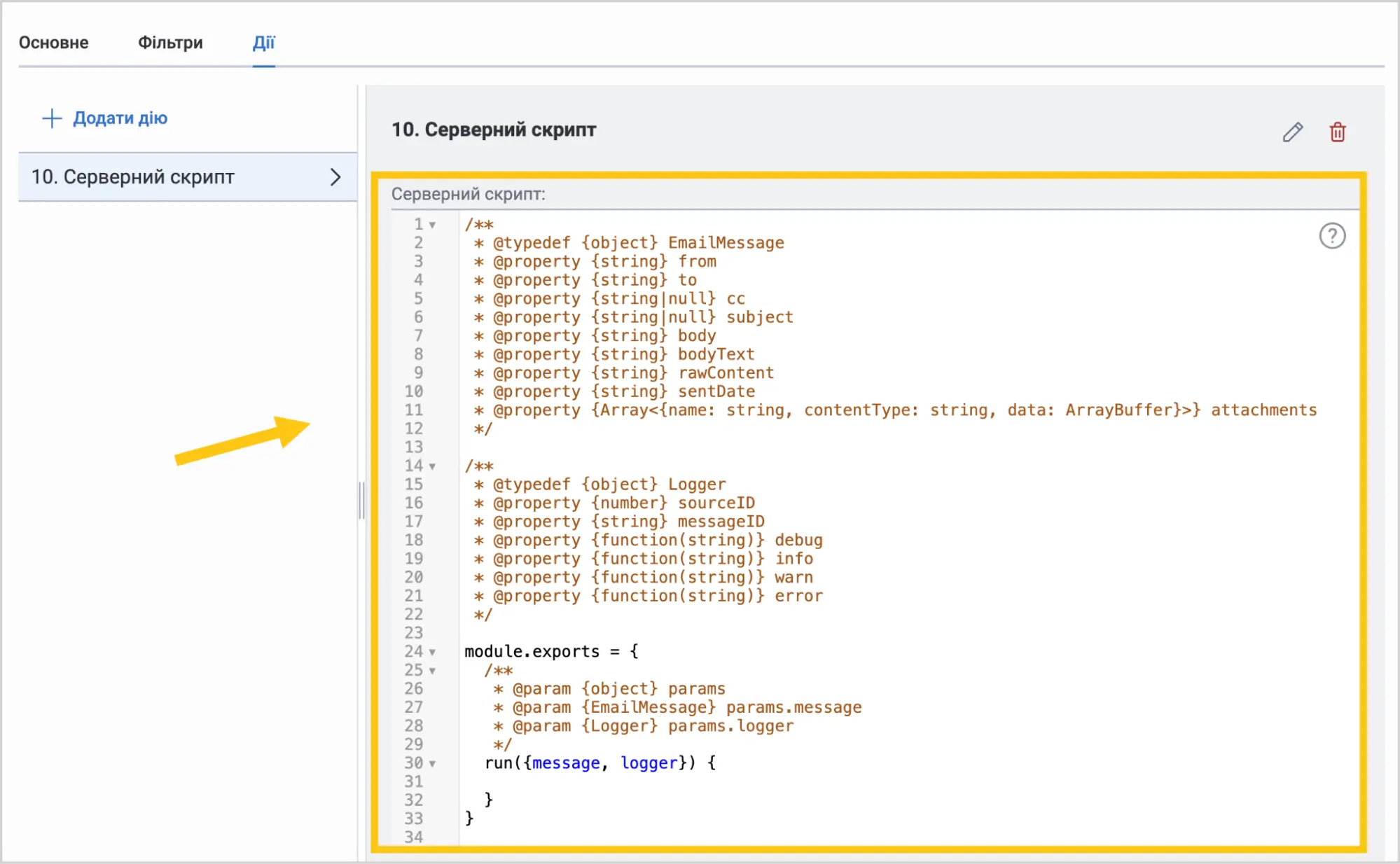Viewport: 1400px width, 864px height.
Task: Click the 'Серверний скрипт:' field label
Action: (x=468, y=194)
